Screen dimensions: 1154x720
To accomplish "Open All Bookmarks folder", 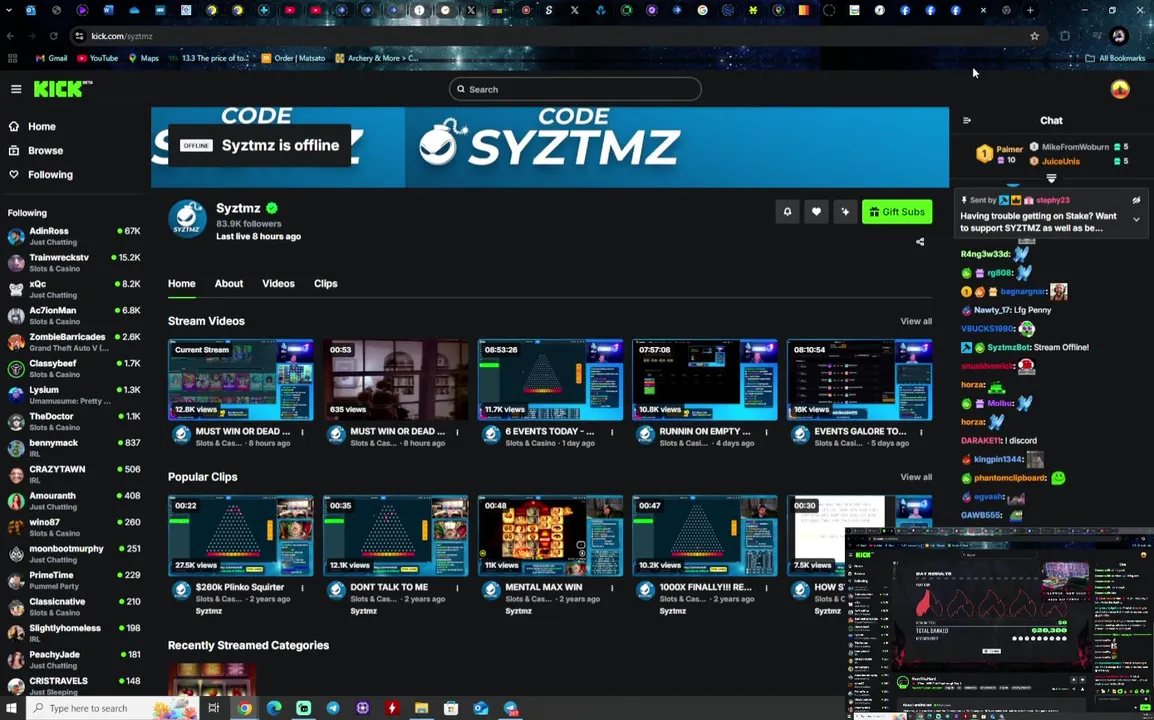I will 1115,58.
